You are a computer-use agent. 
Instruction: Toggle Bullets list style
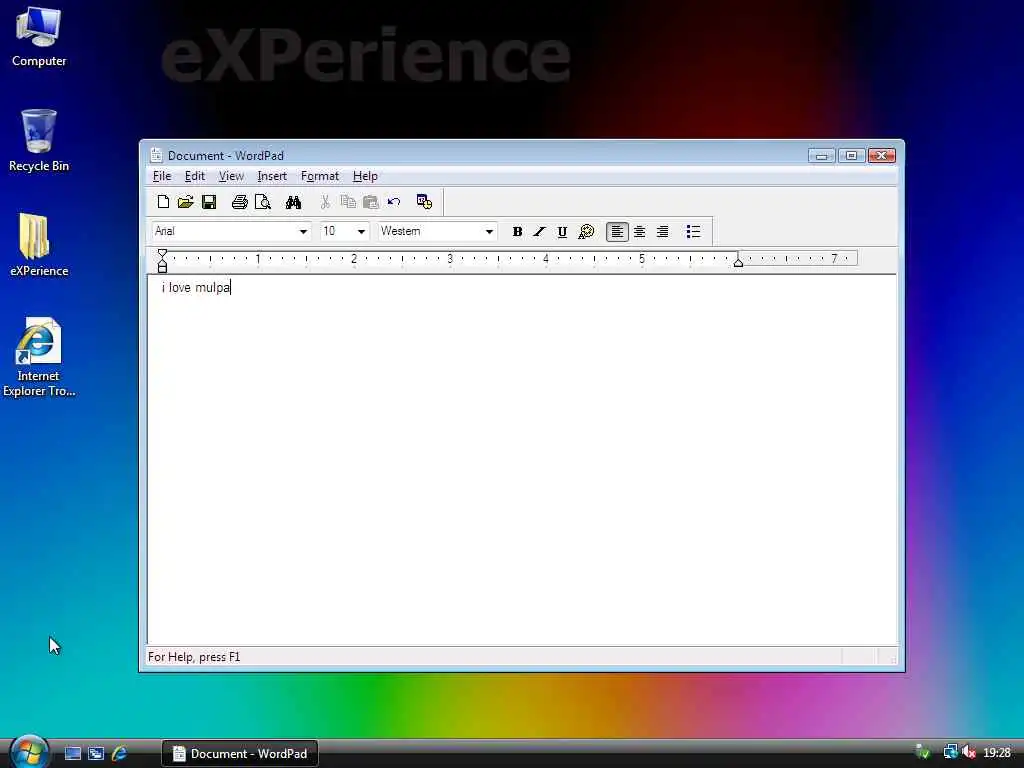[694, 231]
